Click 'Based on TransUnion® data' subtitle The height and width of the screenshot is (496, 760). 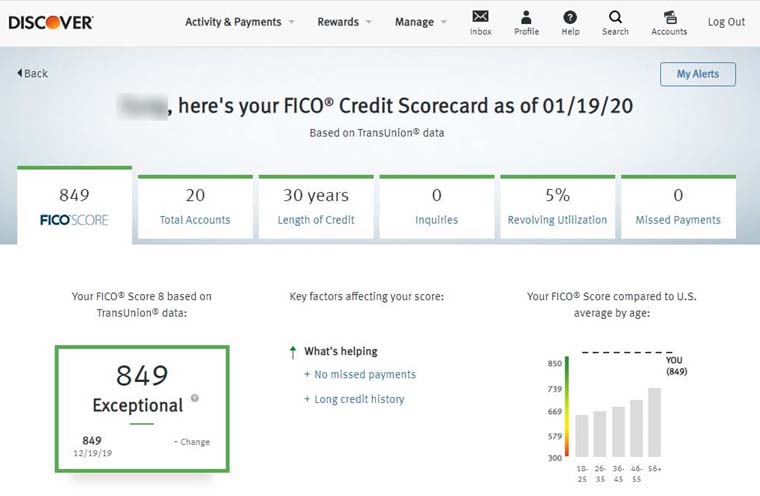click(x=377, y=133)
